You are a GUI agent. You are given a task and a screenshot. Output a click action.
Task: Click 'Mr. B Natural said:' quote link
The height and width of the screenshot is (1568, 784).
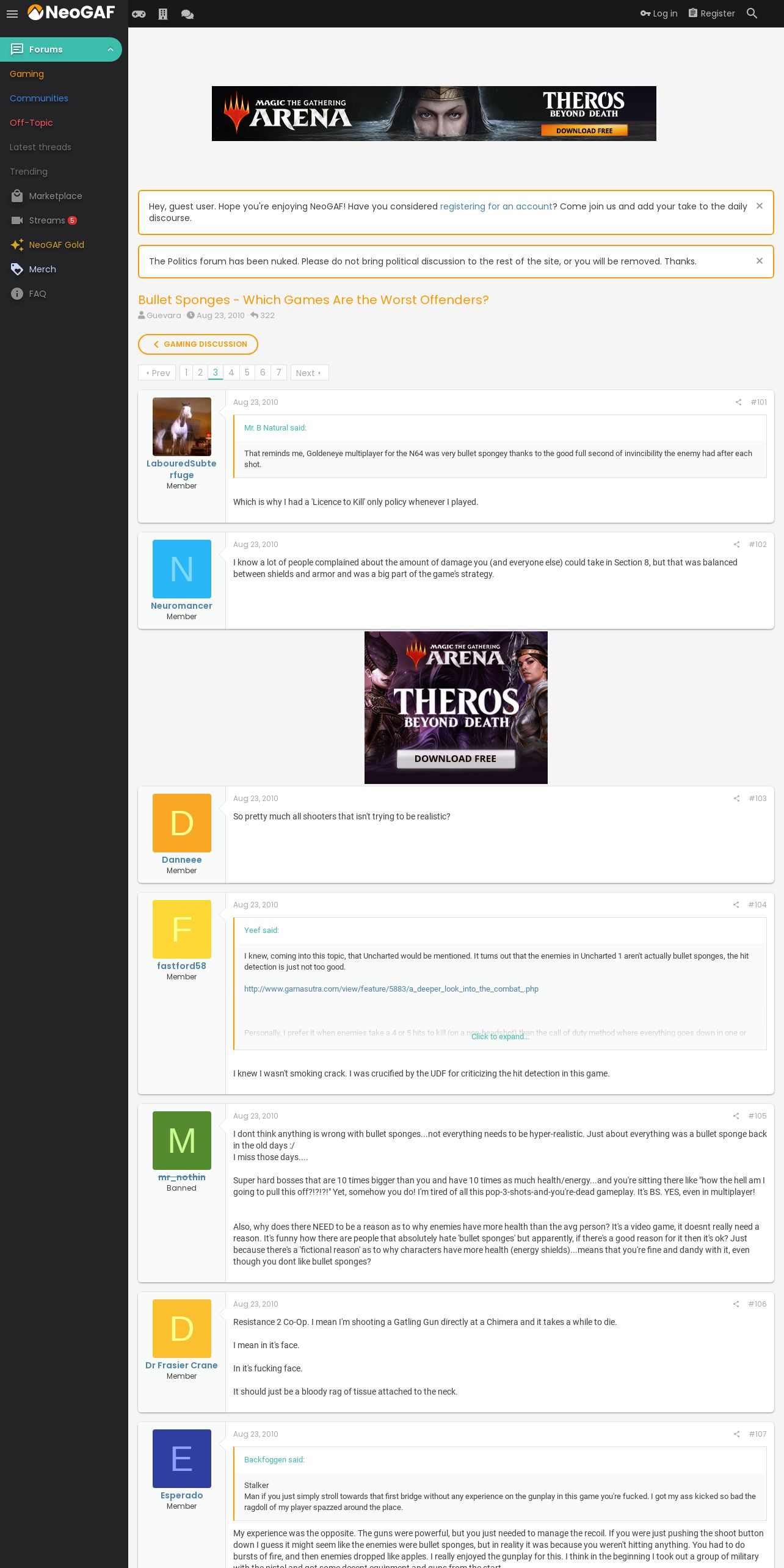point(275,428)
